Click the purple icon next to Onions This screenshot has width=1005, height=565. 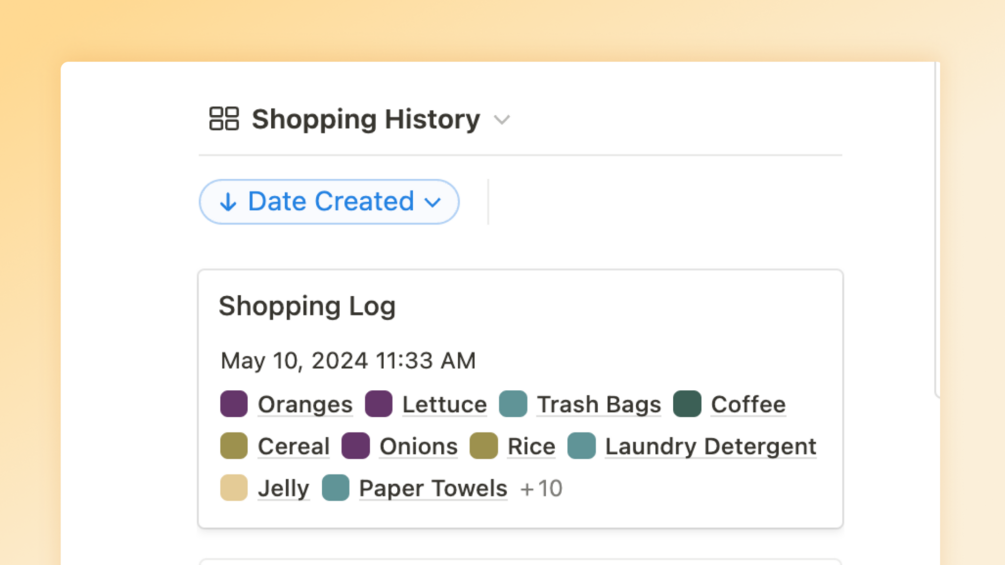pyautogui.click(x=356, y=446)
